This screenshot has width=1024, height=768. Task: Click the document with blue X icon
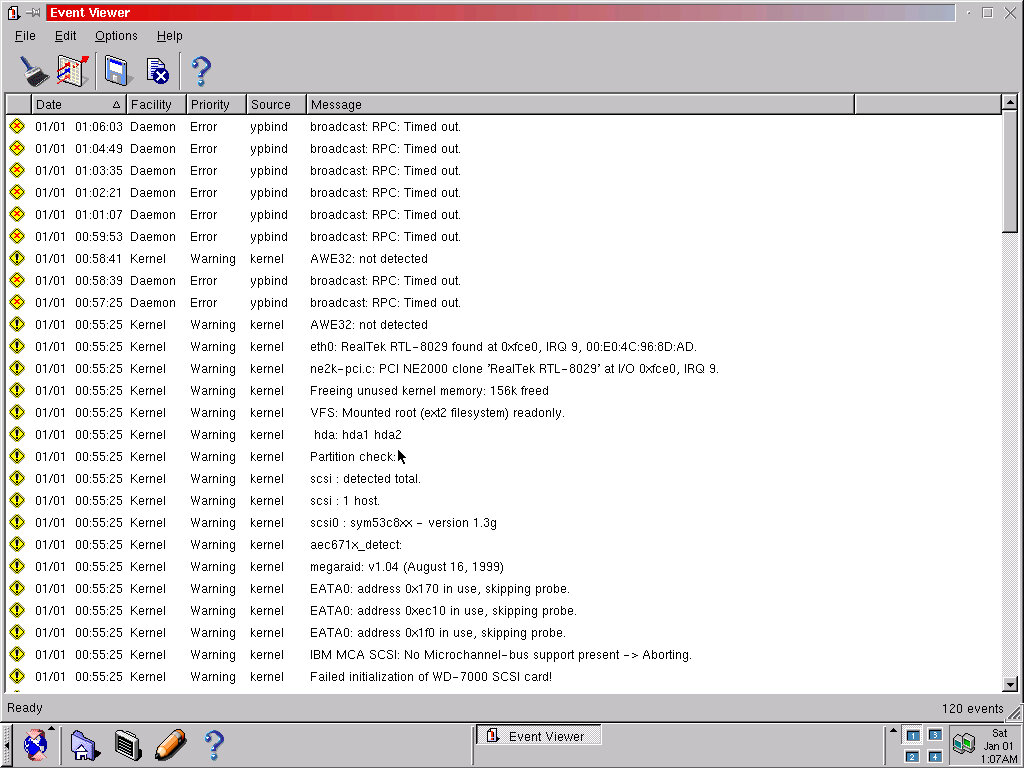click(x=157, y=71)
